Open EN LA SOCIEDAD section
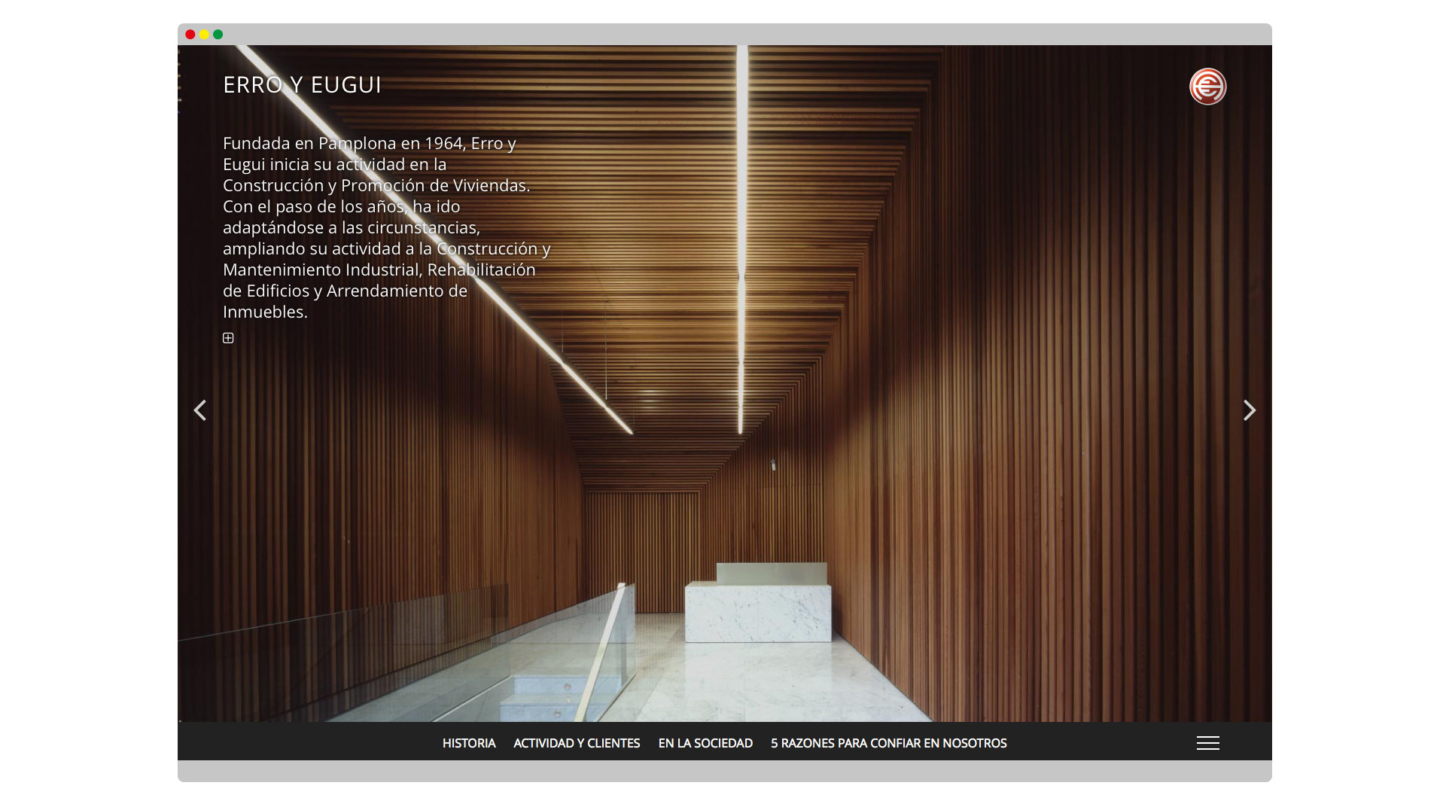Viewport: 1440px width, 810px height. 705,743
